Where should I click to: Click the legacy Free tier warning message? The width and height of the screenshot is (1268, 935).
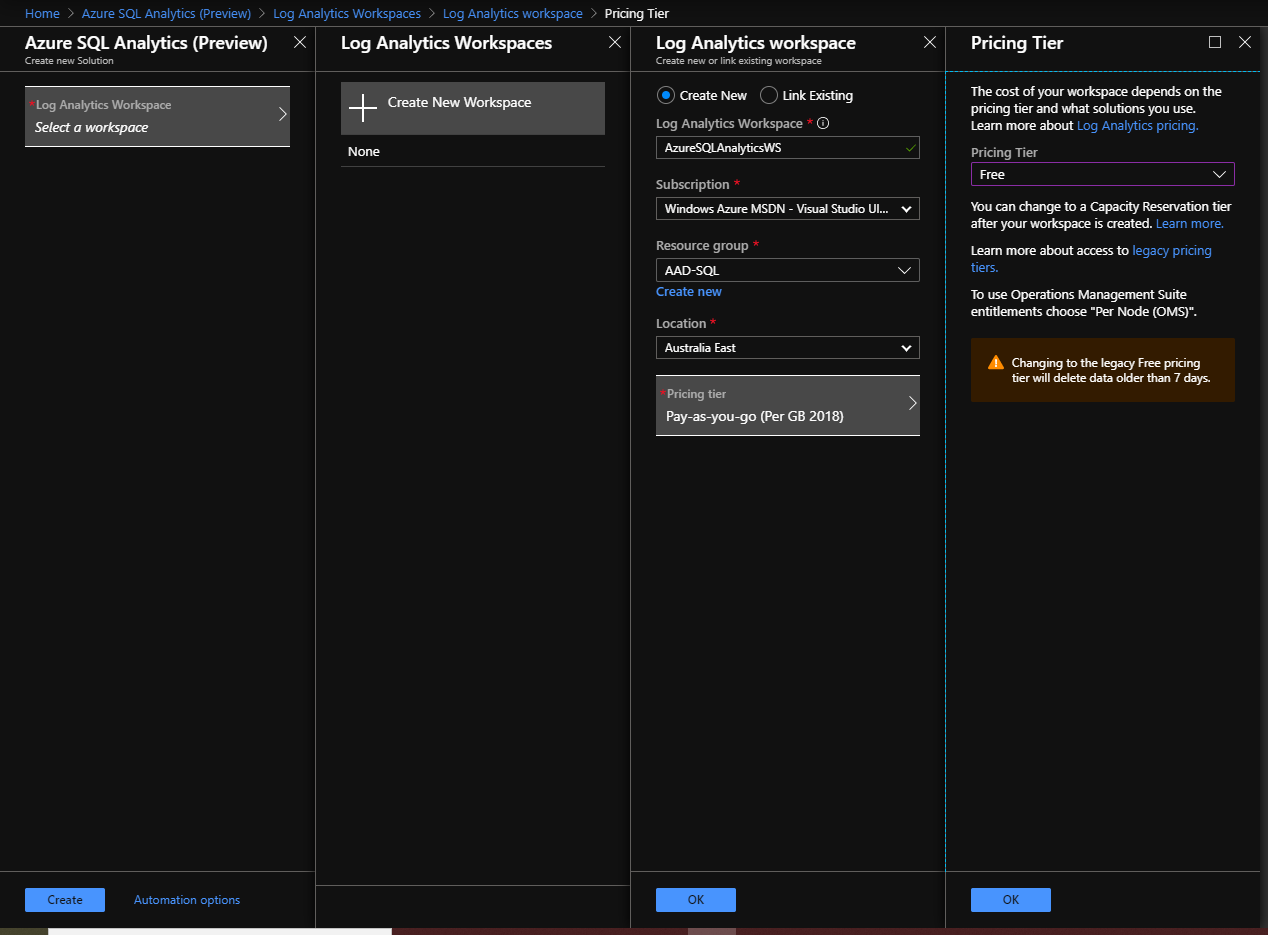[x=1103, y=370]
